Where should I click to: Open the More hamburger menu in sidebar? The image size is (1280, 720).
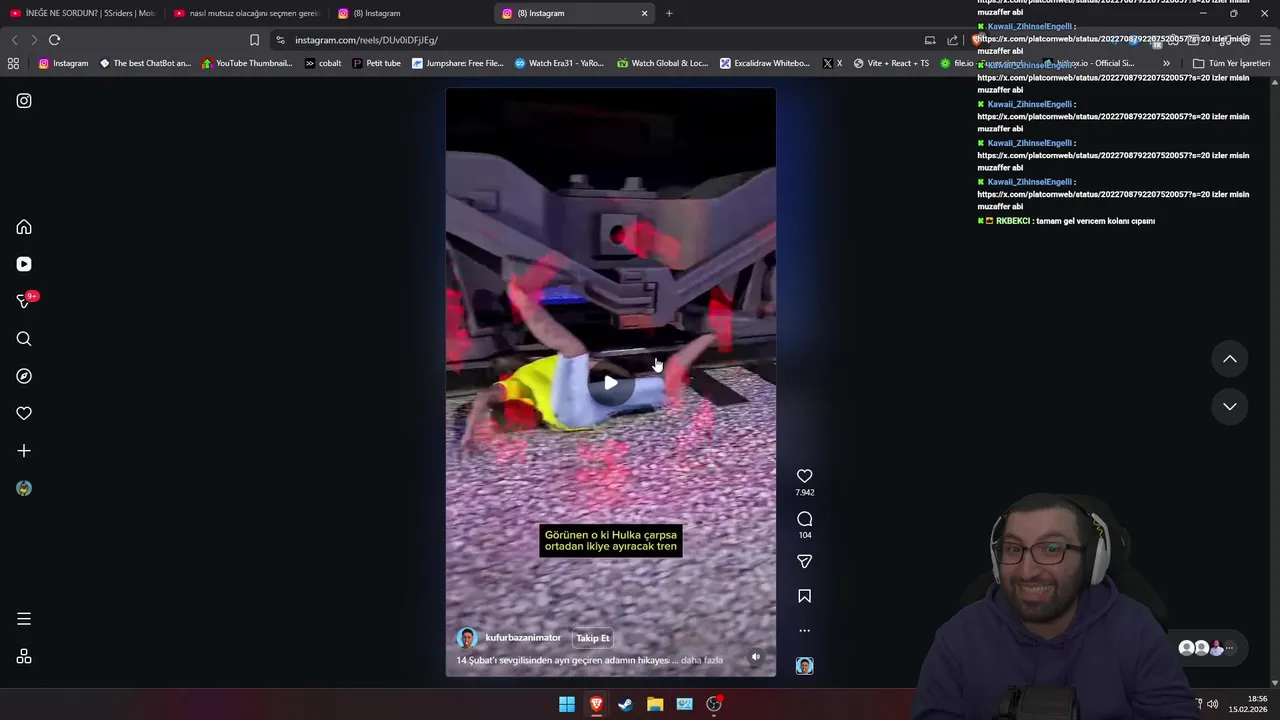[x=24, y=619]
